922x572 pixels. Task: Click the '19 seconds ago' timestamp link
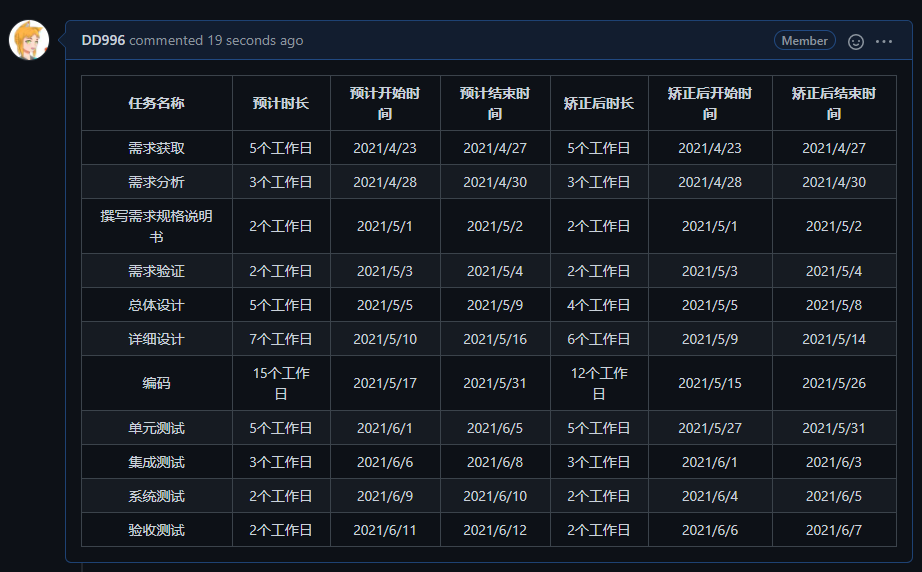[255, 41]
